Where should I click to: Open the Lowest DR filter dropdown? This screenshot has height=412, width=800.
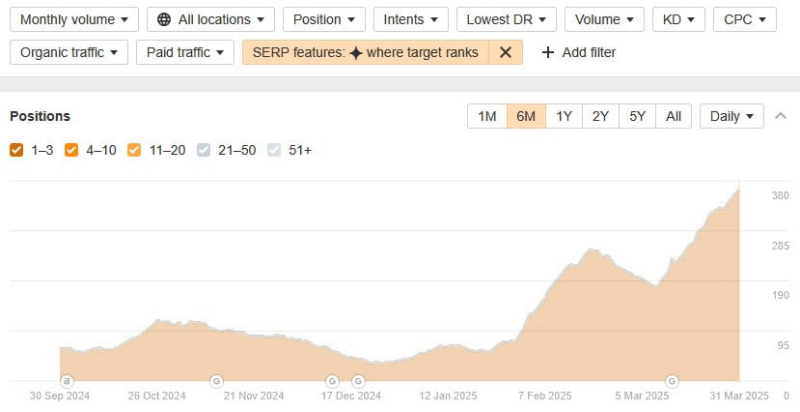(506, 19)
